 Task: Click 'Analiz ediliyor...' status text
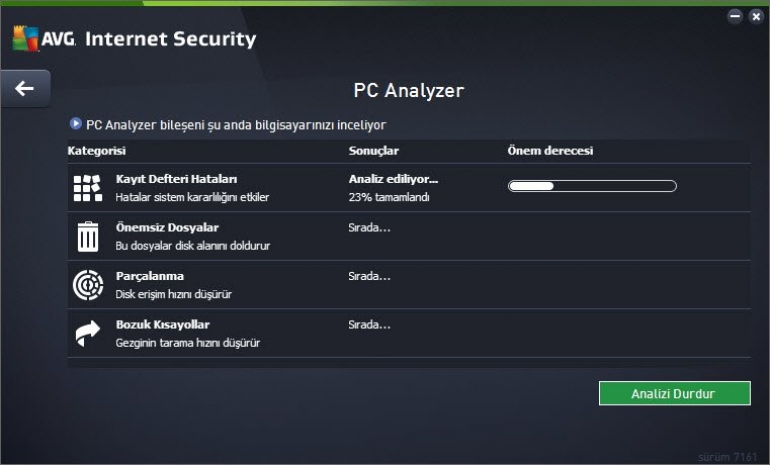click(x=393, y=179)
